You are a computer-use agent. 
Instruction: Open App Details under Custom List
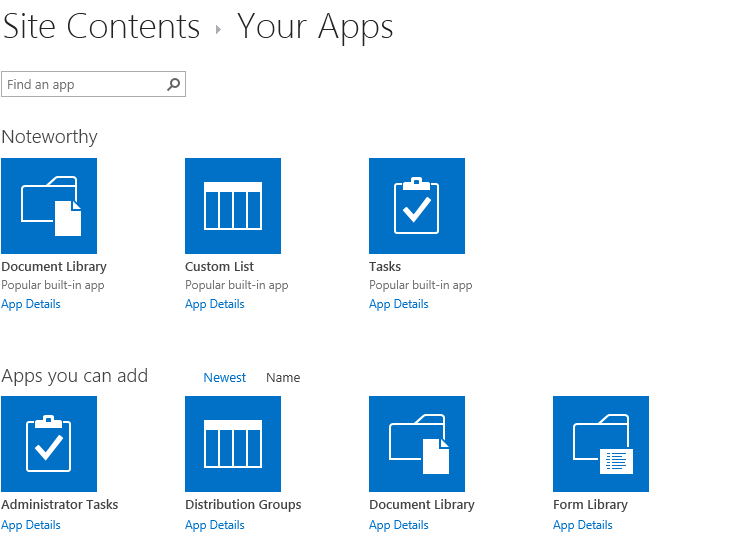pos(214,304)
